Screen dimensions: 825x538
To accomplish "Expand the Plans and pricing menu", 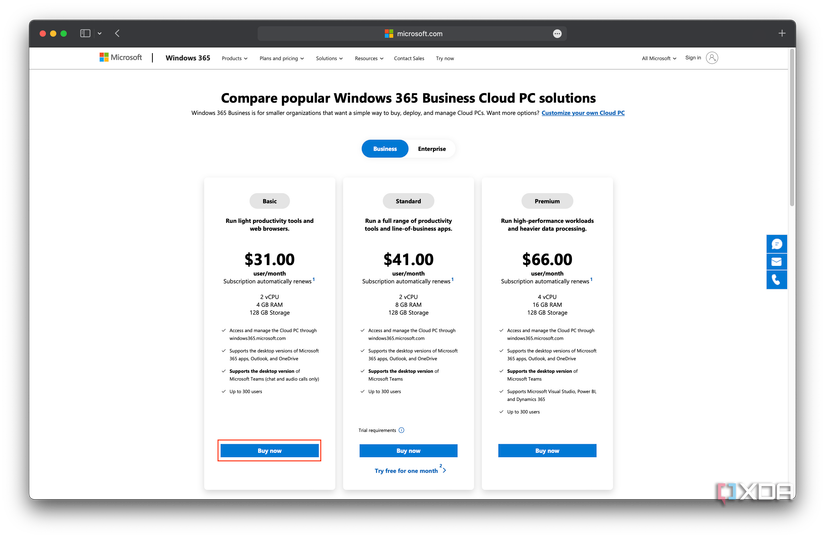I will click(x=281, y=58).
